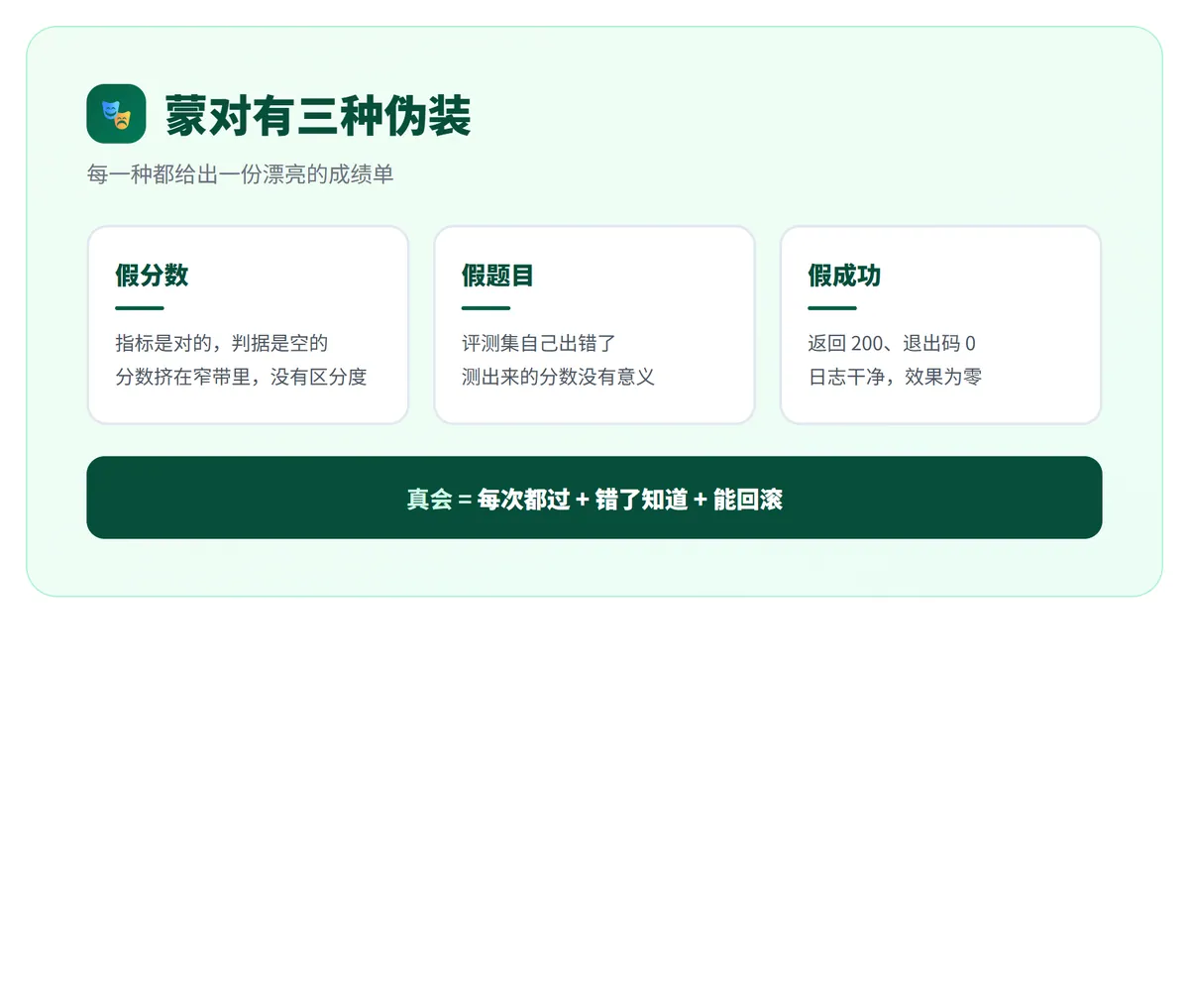The height and width of the screenshot is (1008, 1189).
Task: Click the line 测出来的分数没有意义
Action: point(558,377)
